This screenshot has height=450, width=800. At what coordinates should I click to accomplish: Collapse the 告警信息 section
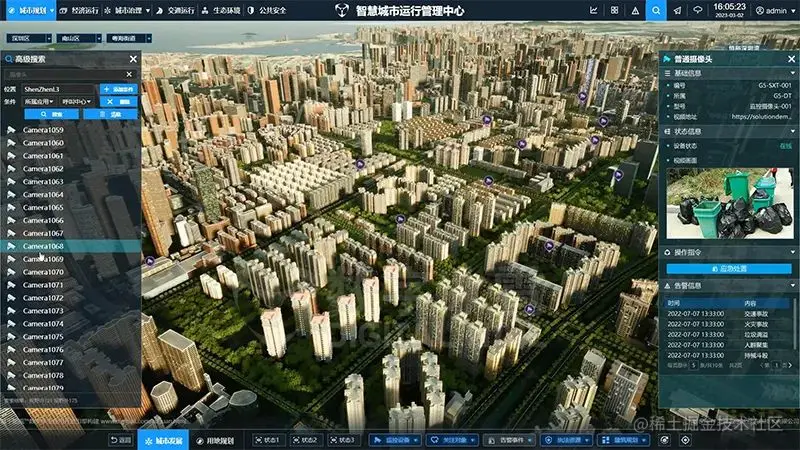tap(793, 286)
